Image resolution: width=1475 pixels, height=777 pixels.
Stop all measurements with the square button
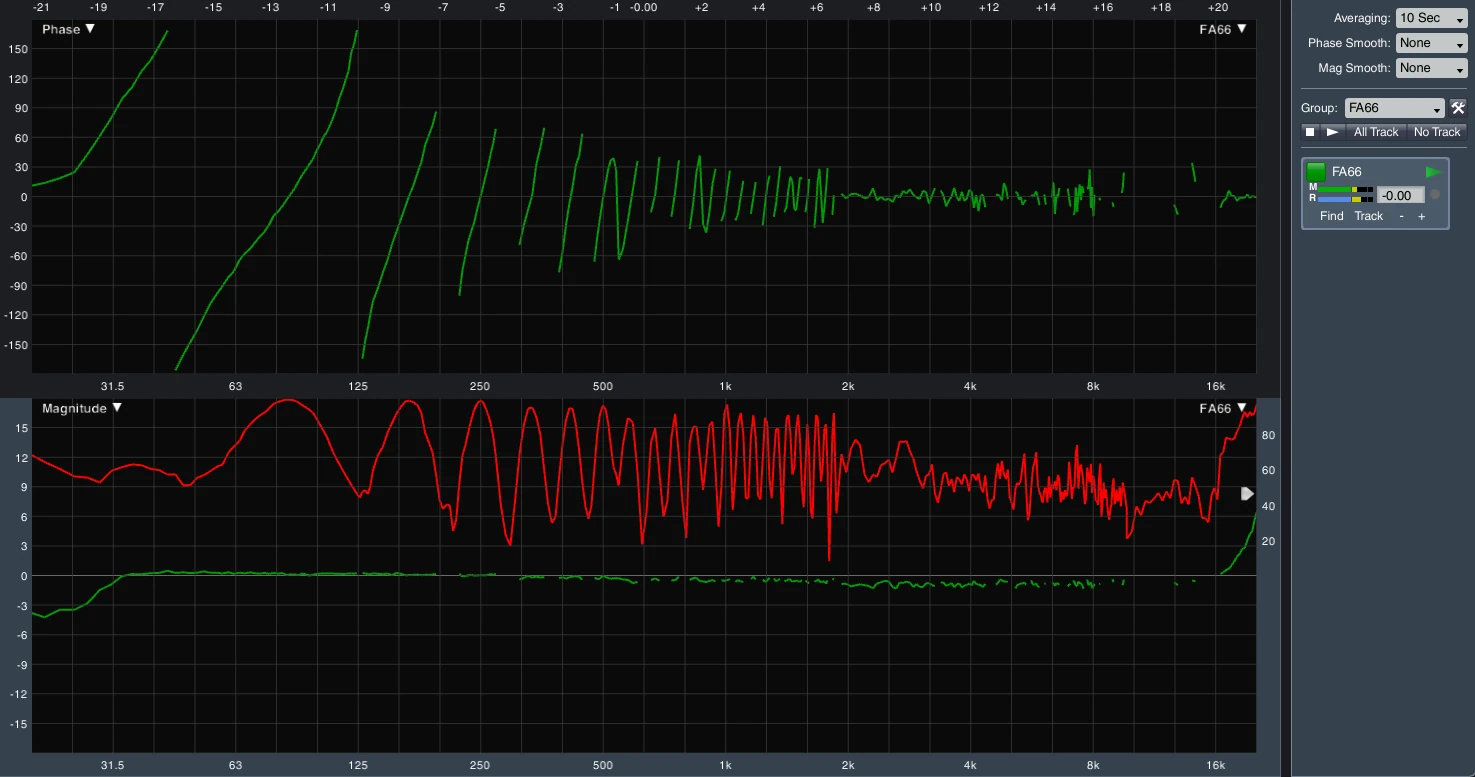point(1310,132)
